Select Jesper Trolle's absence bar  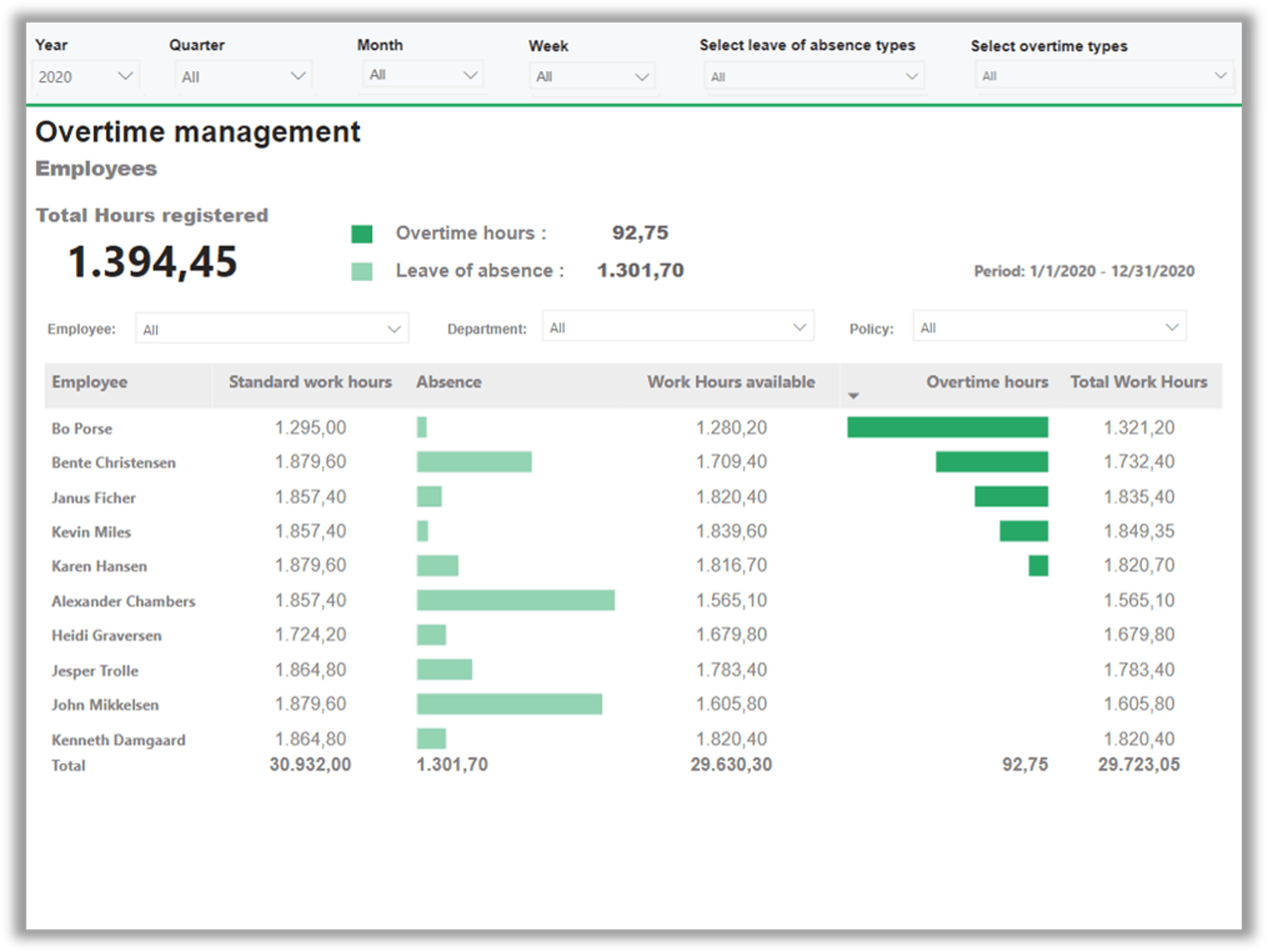(x=445, y=669)
